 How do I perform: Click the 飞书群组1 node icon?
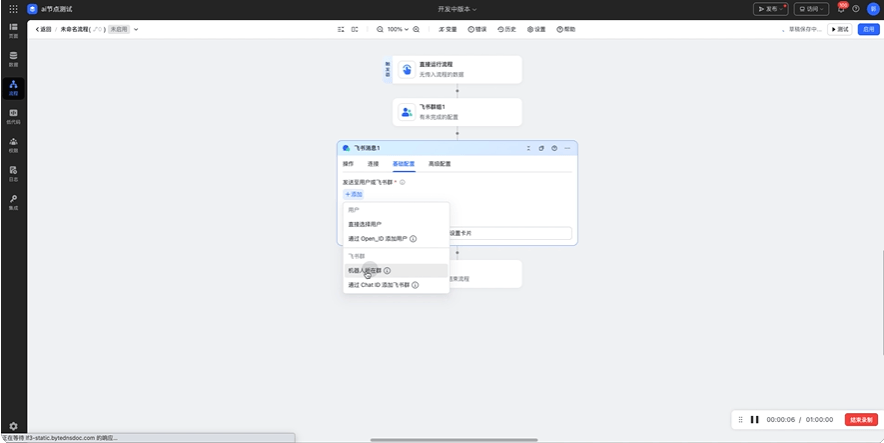point(406,112)
